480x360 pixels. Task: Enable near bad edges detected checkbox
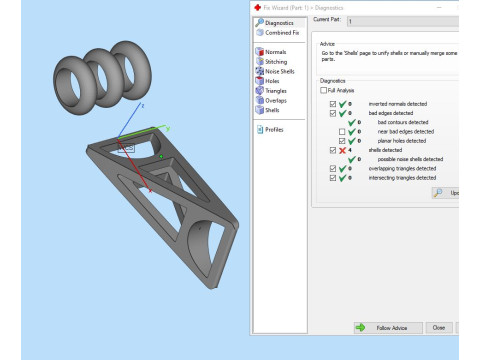click(342, 132)
